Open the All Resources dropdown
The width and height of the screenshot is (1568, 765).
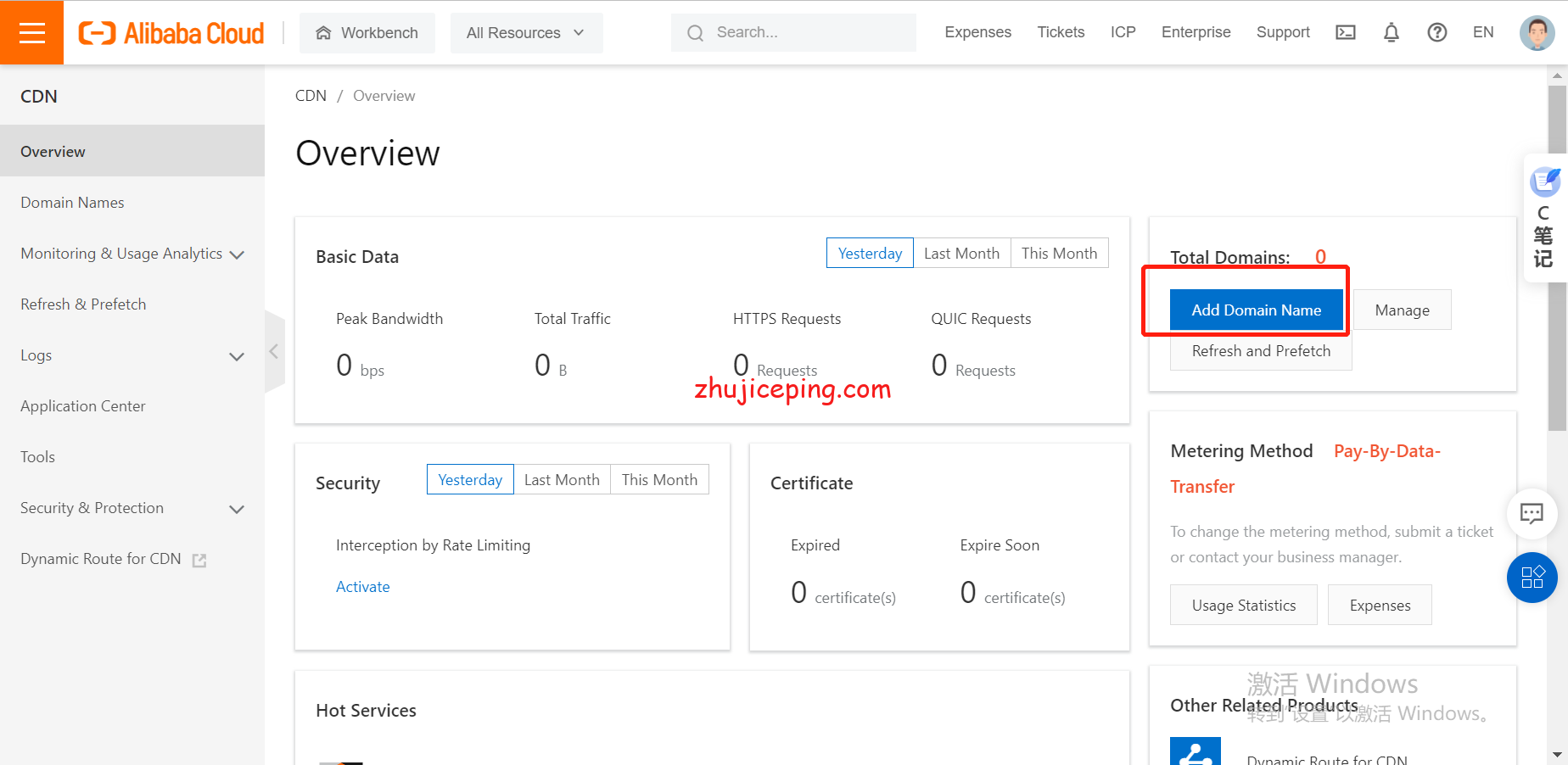526,33
